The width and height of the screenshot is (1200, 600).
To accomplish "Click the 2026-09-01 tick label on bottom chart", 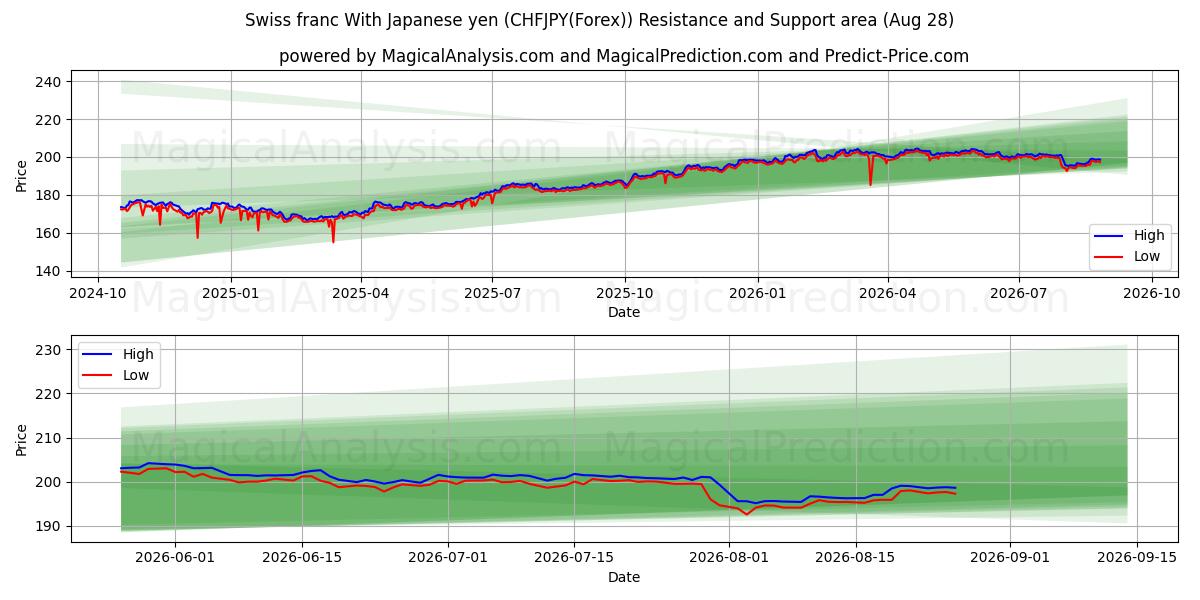I will click(1010, 558).
